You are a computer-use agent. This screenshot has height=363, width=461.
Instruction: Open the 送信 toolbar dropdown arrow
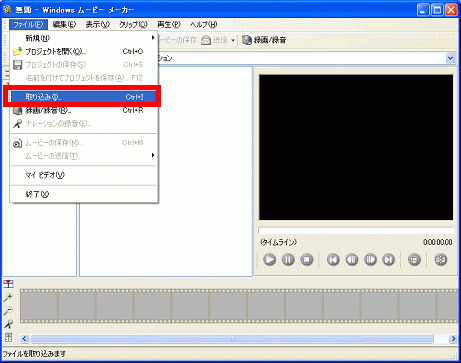(x=233, y=41)
